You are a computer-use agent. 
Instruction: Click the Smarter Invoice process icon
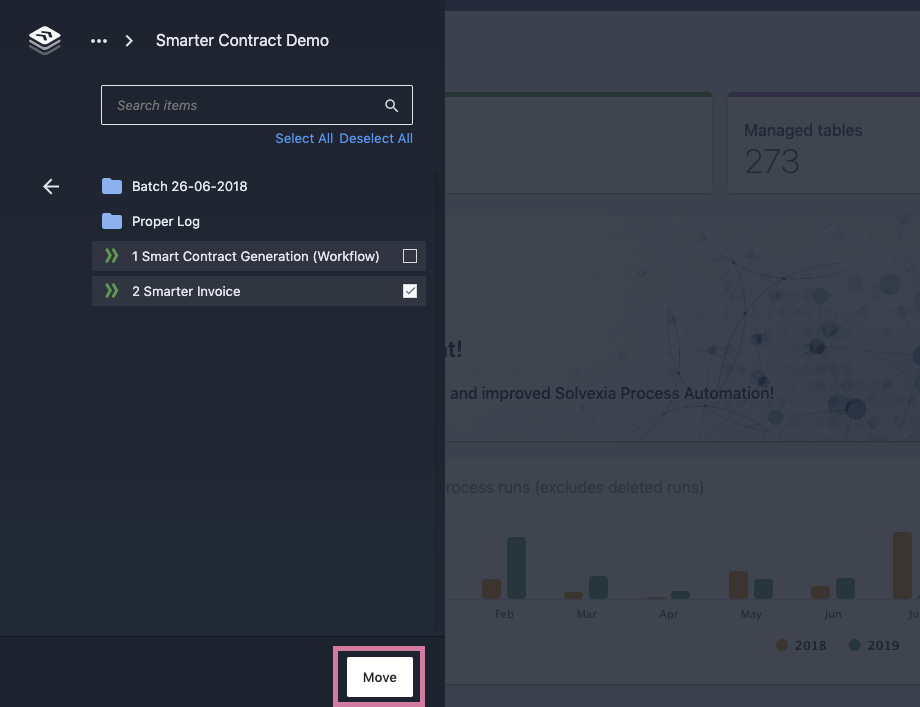tap(112, 291)
